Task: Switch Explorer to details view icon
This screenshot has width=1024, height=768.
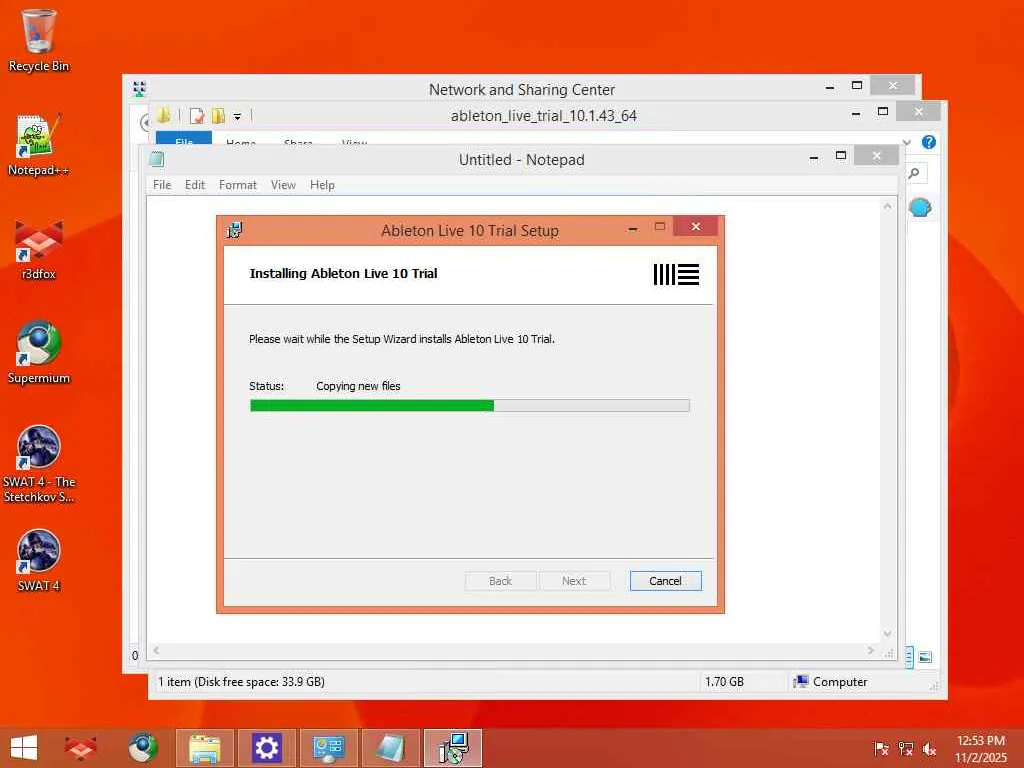Action: pos(909,657)
